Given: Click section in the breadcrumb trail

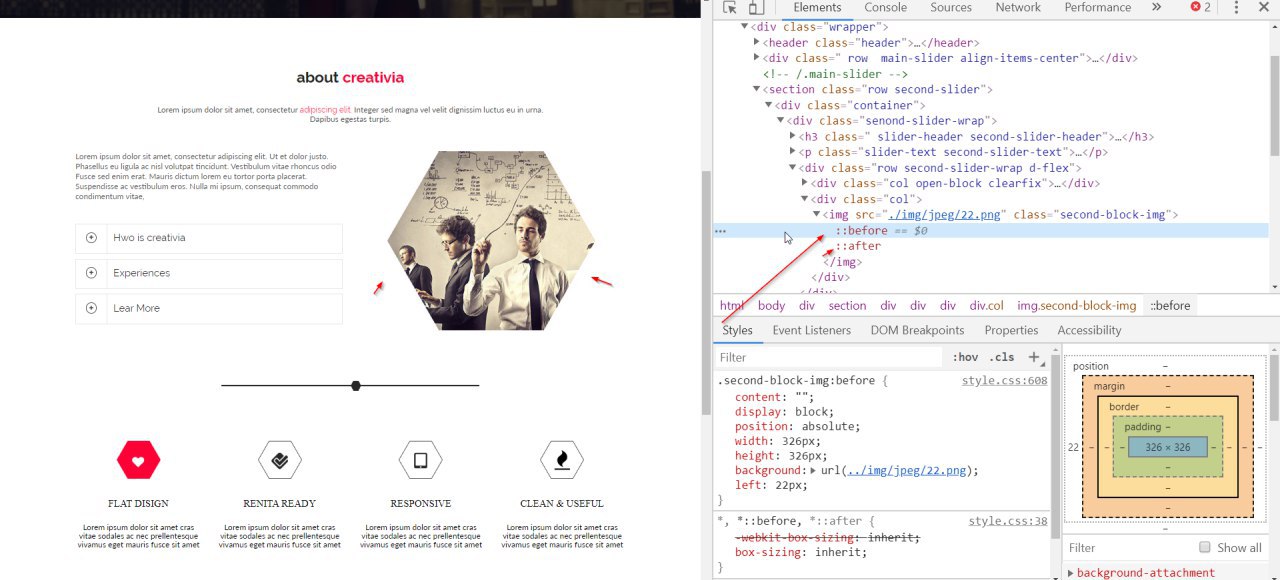Looking at the screenshot, I should coord(847,305).
